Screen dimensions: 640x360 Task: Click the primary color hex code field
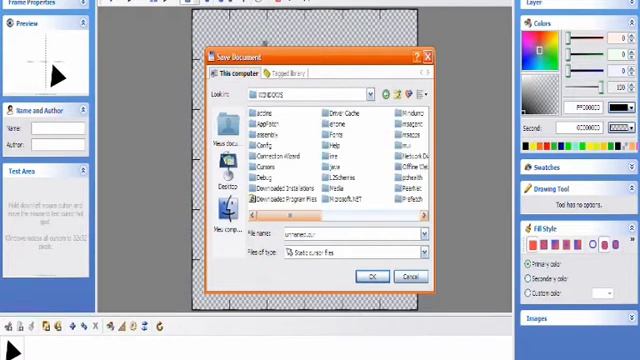(x=583, y=108)
